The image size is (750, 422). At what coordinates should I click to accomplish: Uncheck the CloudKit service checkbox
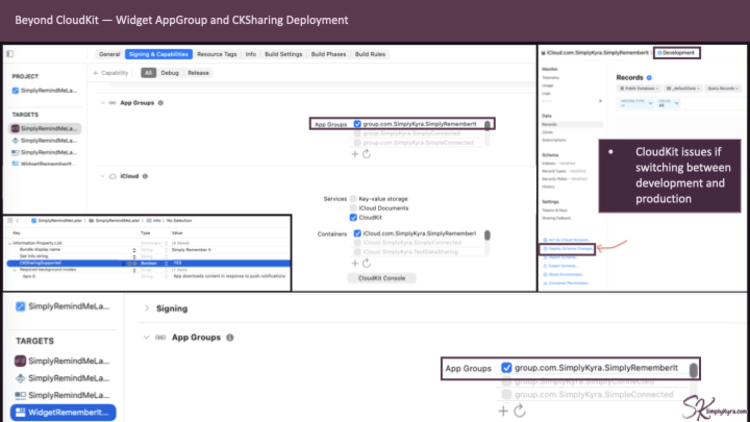click(x=353, y=218)
